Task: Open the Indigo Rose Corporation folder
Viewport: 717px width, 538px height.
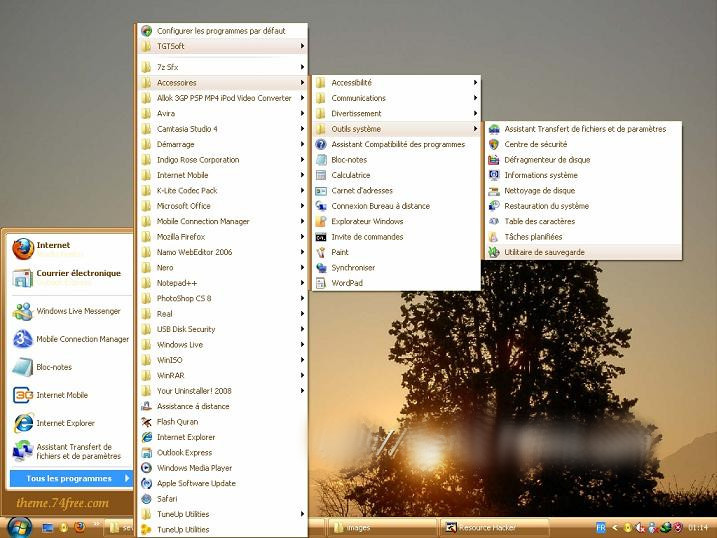Action: [223, 160]
